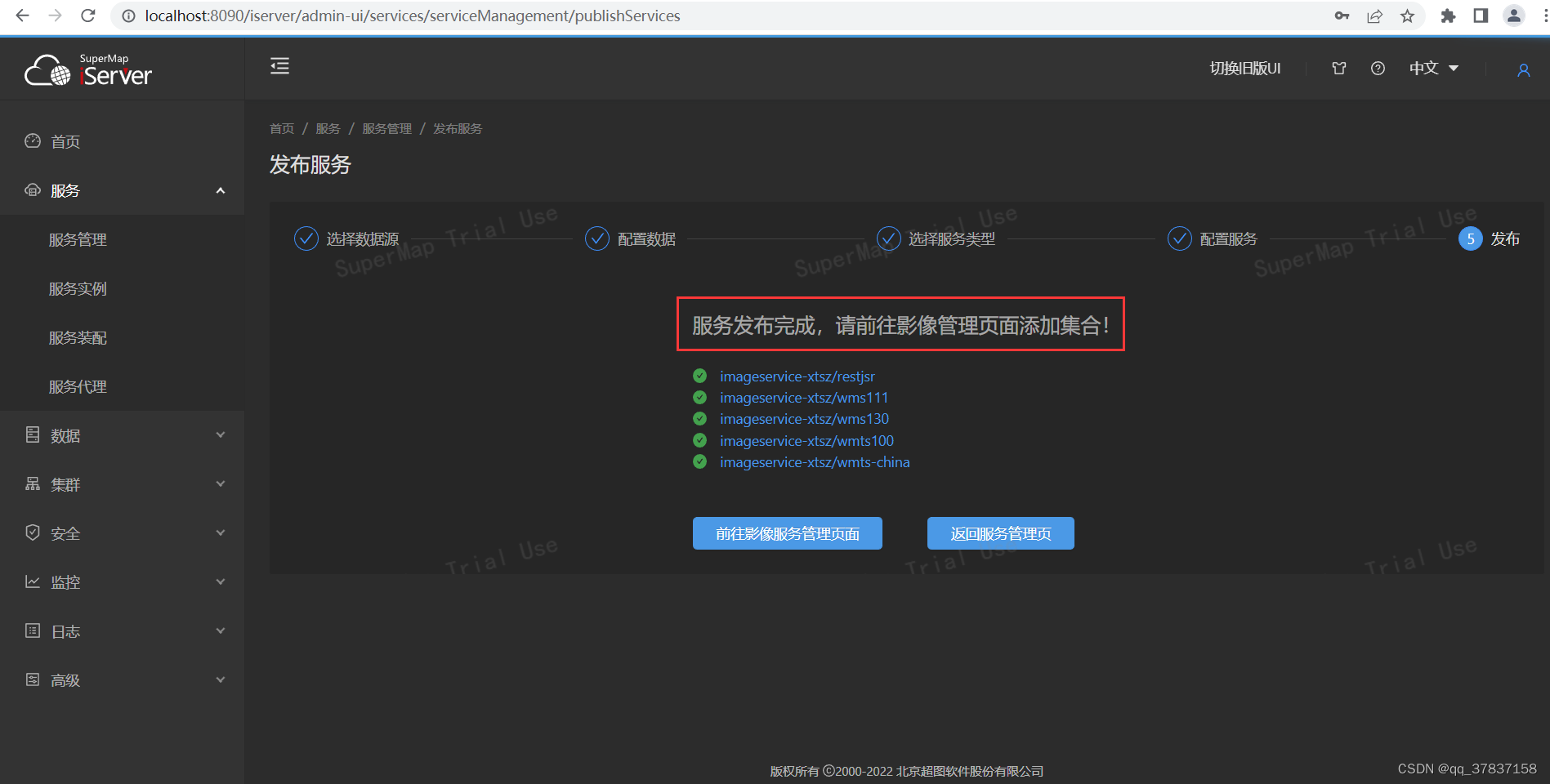Open 首页 menu item in sidebar
The height and width of the screenshot is (784, 1550).
(x=65, y=141)
